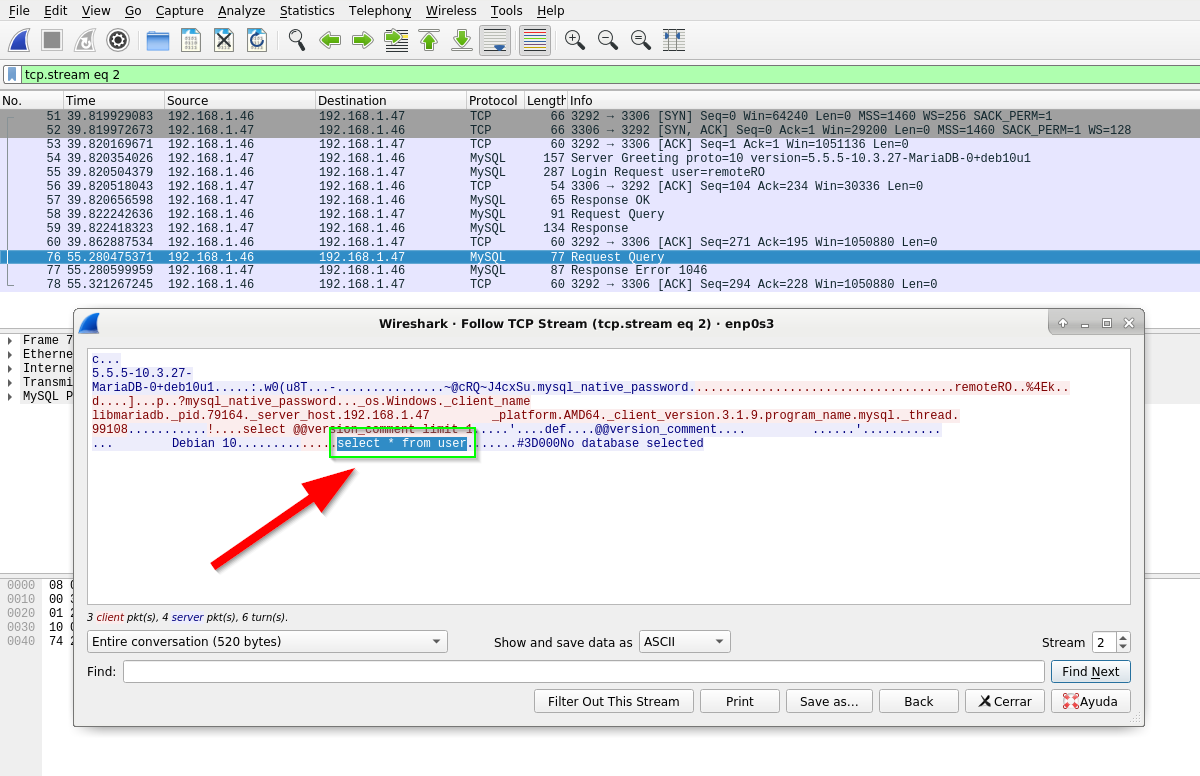Open the ASCII data format dropdown
The width and height of the screenshot is (1200, 776).
684,642
